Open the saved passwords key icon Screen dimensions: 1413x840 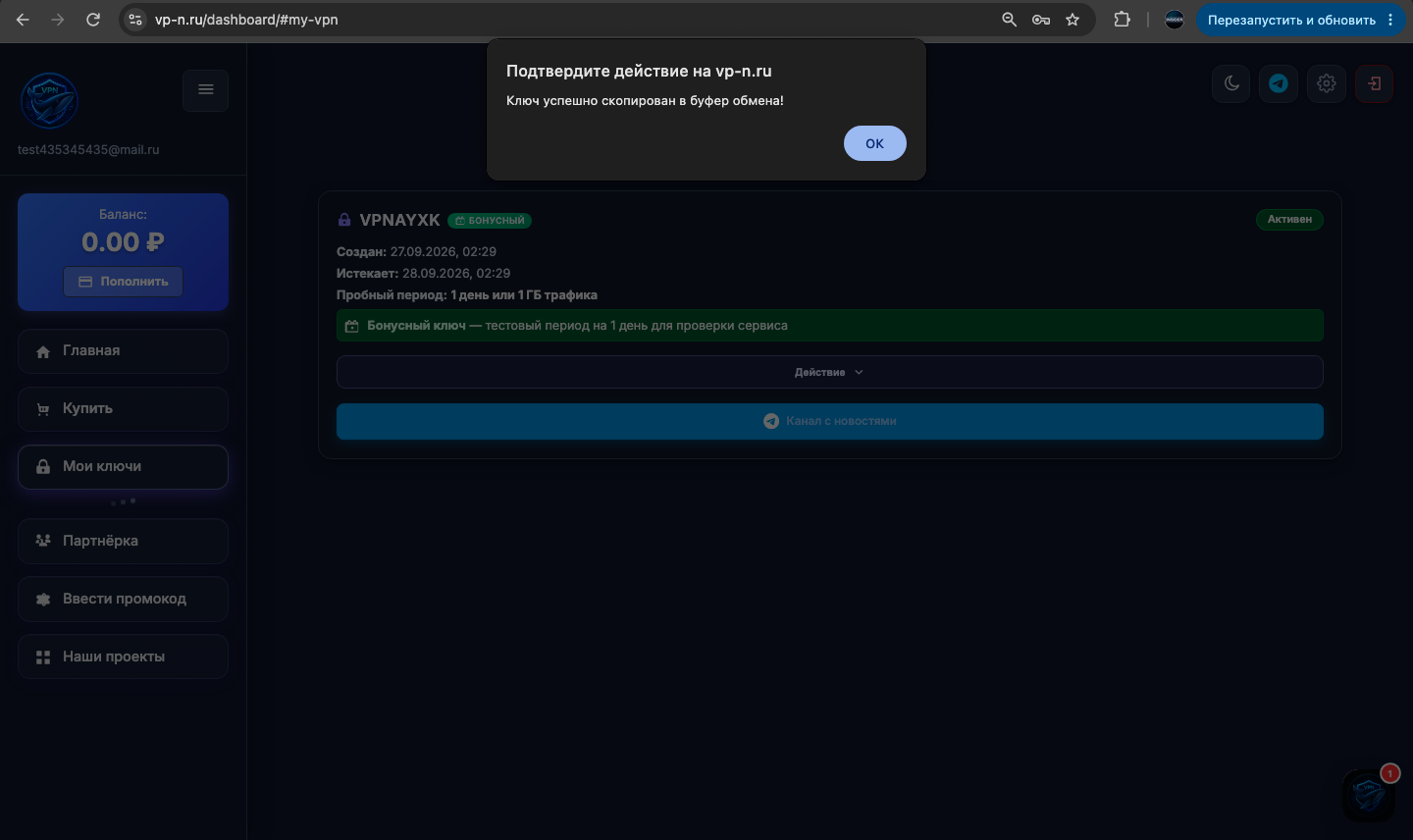coord(1041,20)
